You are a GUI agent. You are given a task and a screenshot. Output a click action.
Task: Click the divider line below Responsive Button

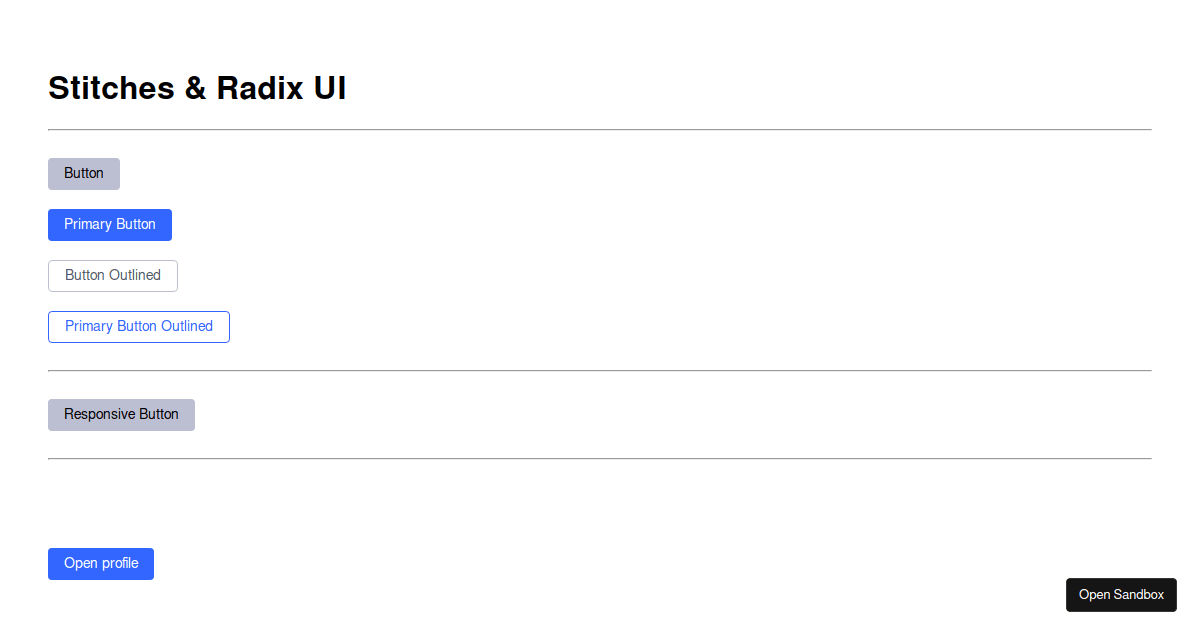(600, 459)
